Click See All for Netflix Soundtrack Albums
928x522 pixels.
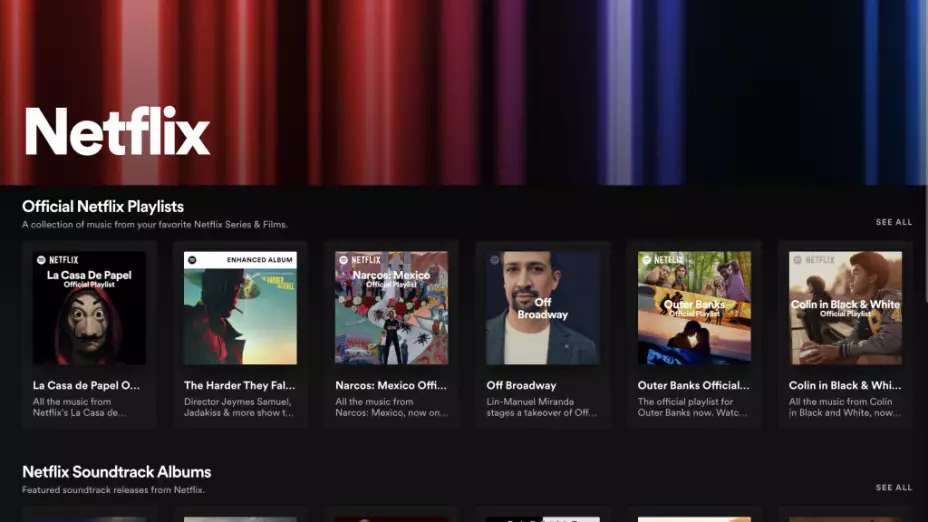tap(893, 488)
